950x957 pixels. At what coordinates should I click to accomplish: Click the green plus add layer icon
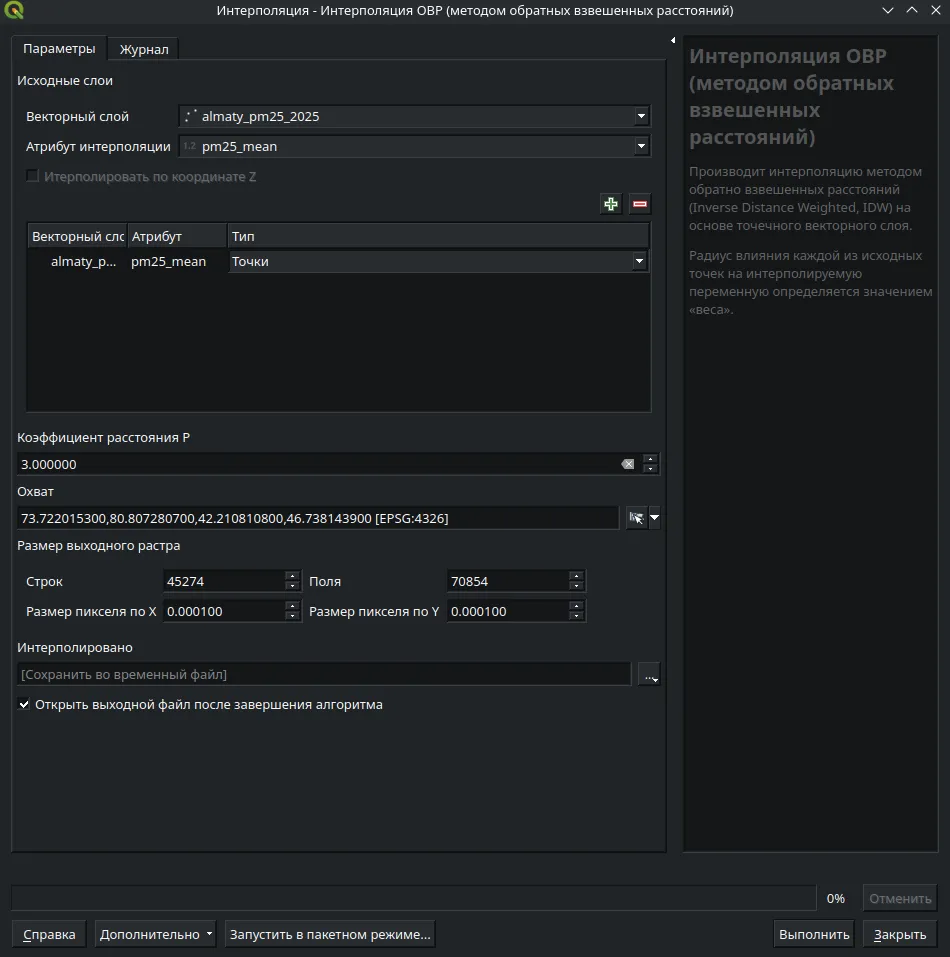click(611, 204)
